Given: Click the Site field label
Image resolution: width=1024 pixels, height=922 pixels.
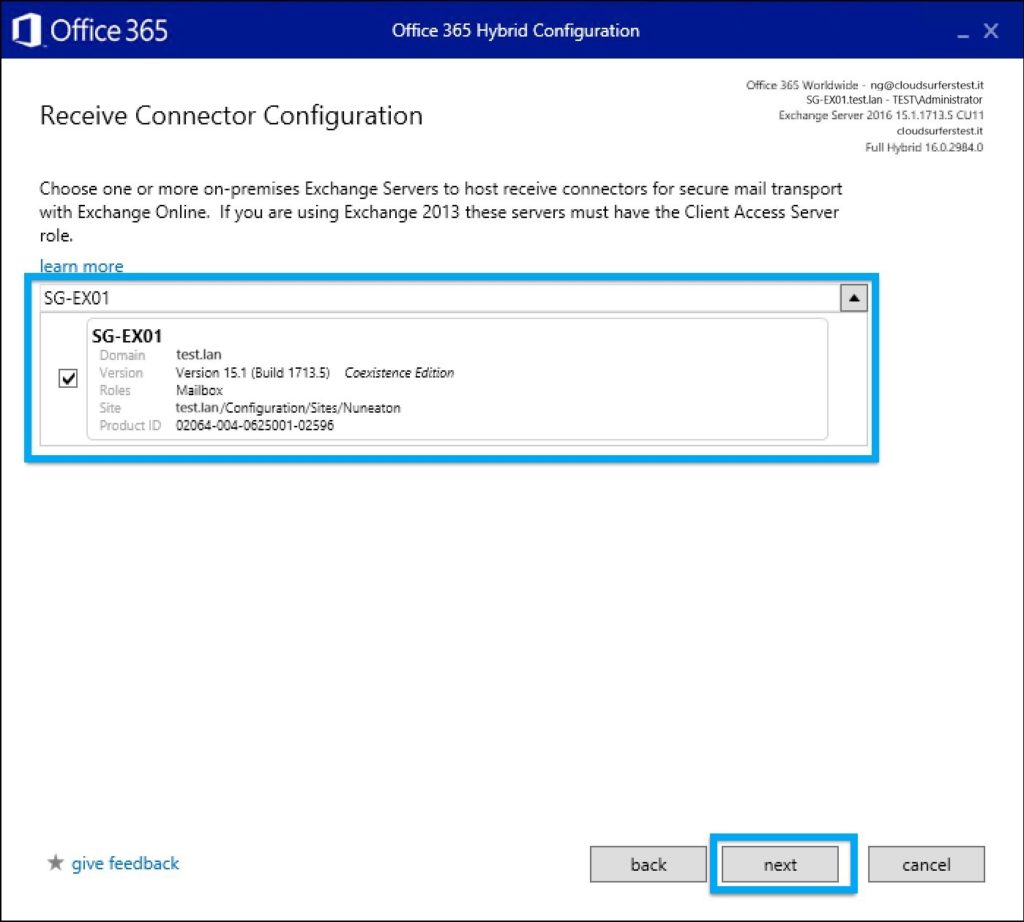Looking at the screenshot, I should pos(110,408).
